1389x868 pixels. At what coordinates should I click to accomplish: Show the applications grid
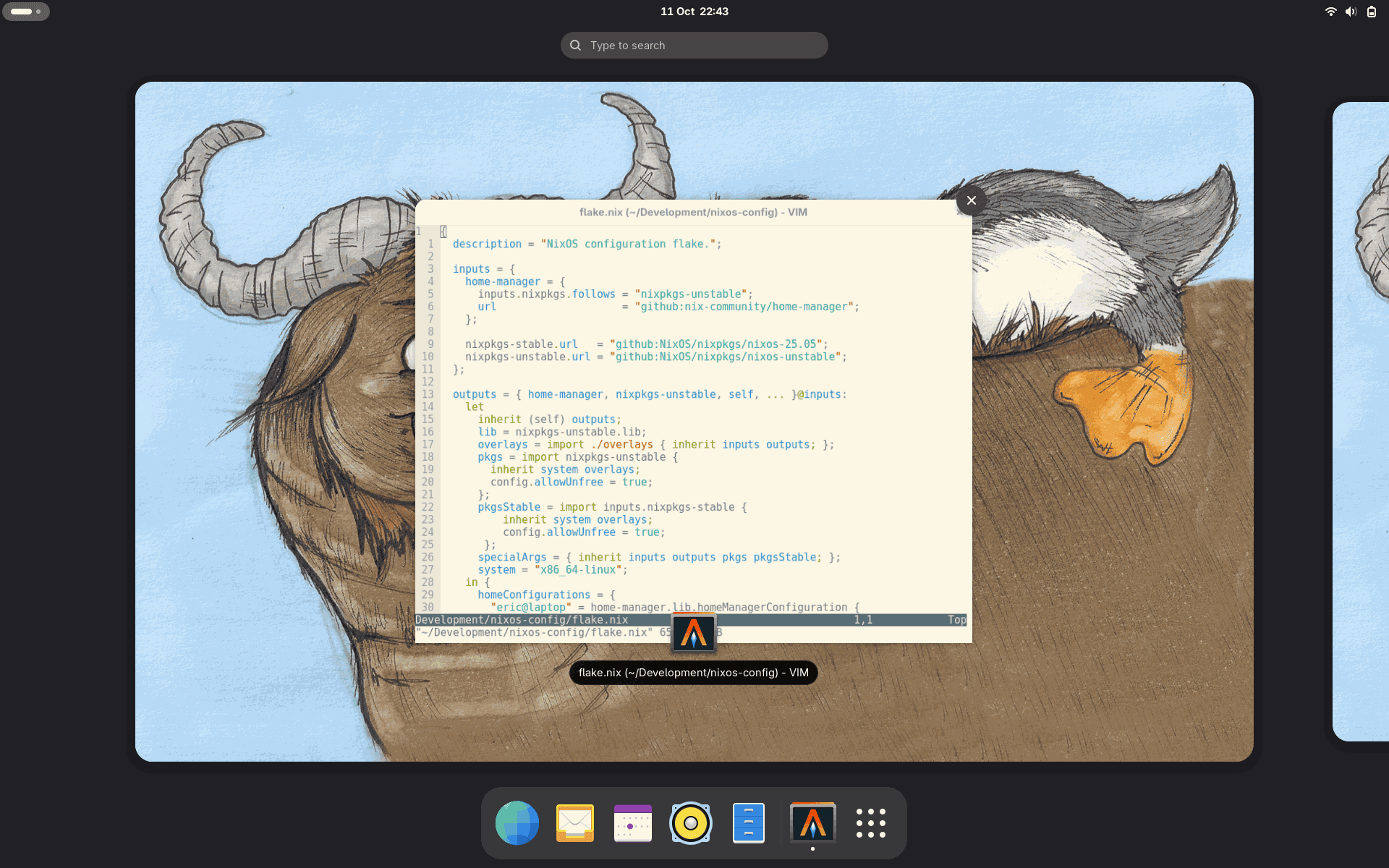pos(870,822)
